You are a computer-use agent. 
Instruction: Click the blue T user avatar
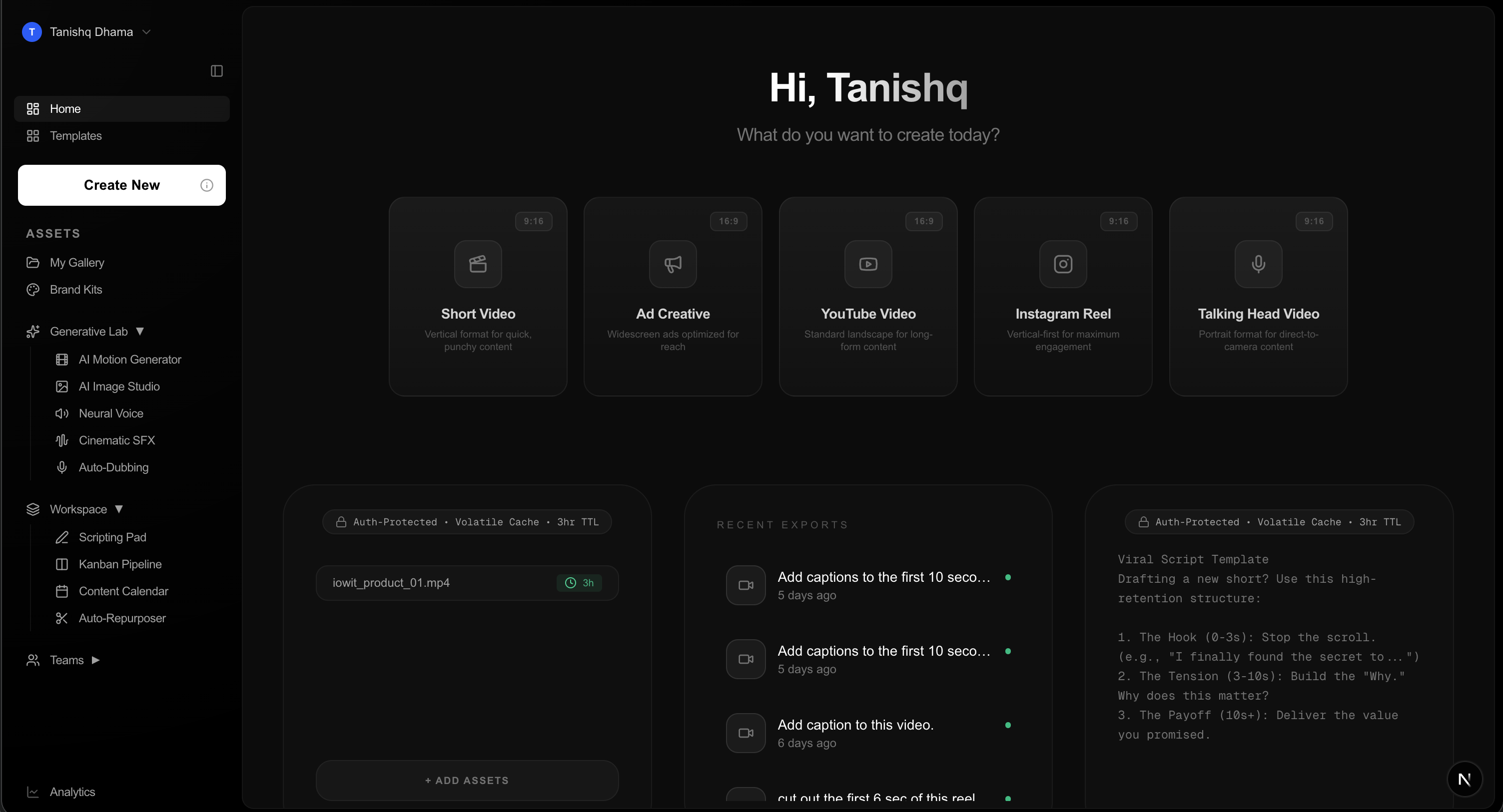pyautogui.click(x=32, y=31)
